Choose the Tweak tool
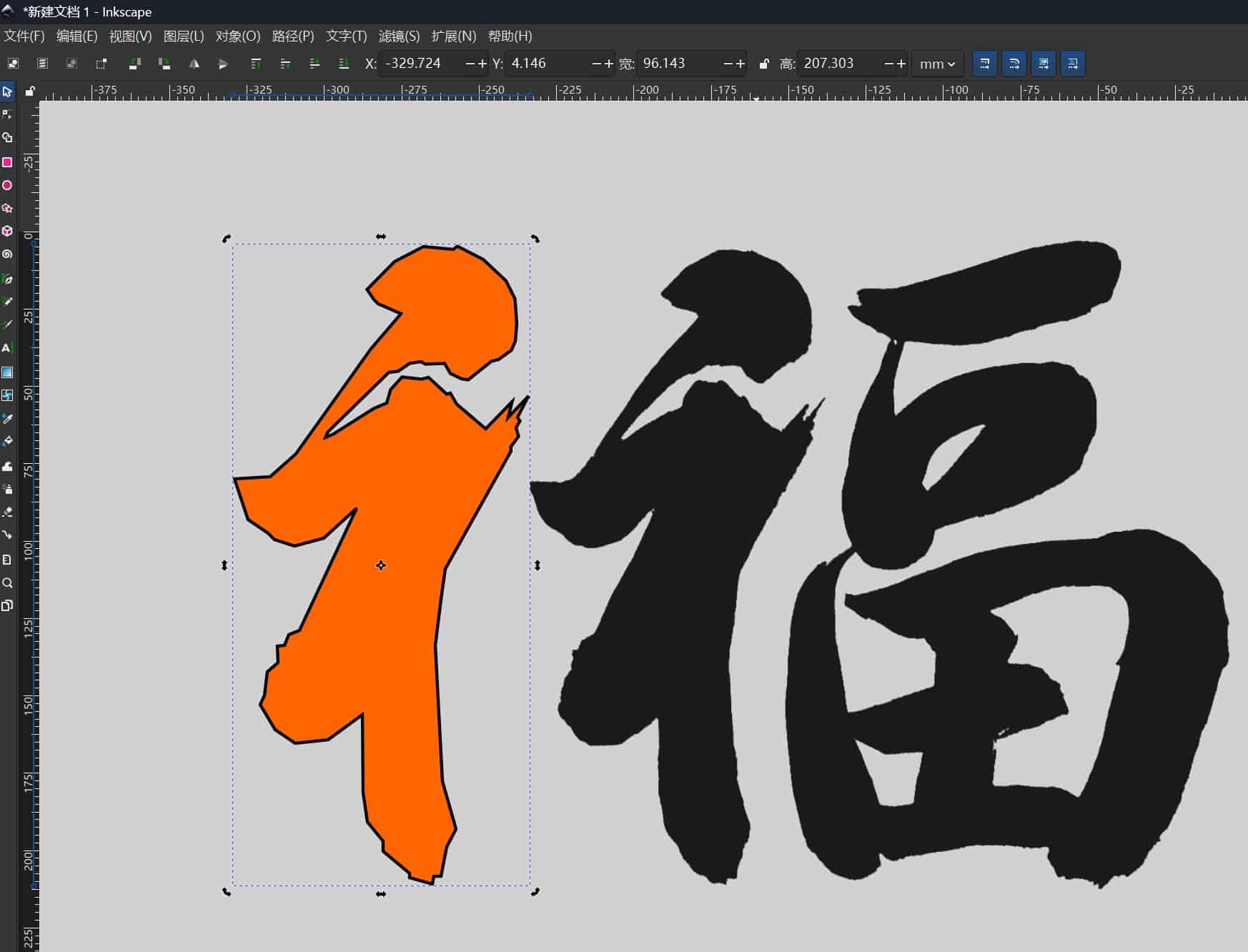The height and width of the screenshot is (952, 1248). [7, 466]
